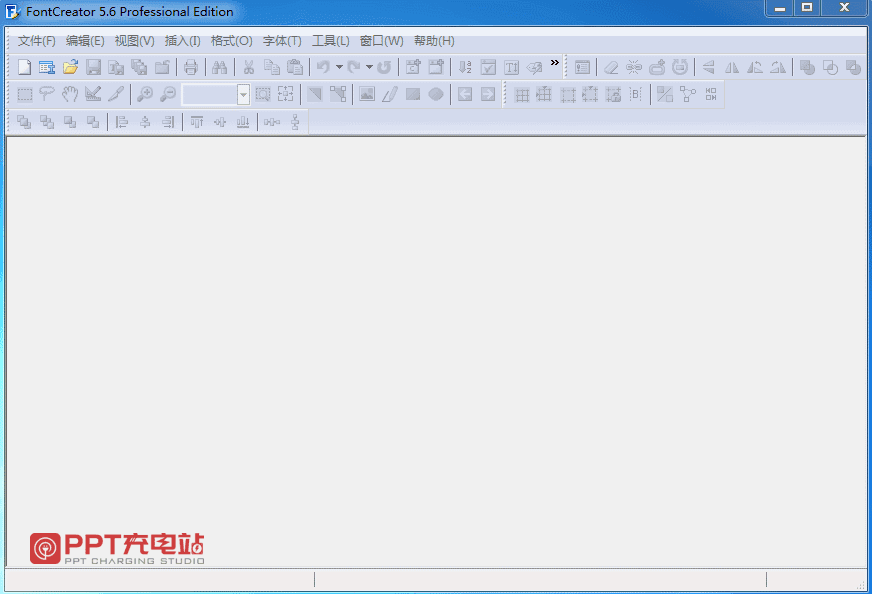
Task: Click the Align left edges icon
Action: [x=121, y=122]
